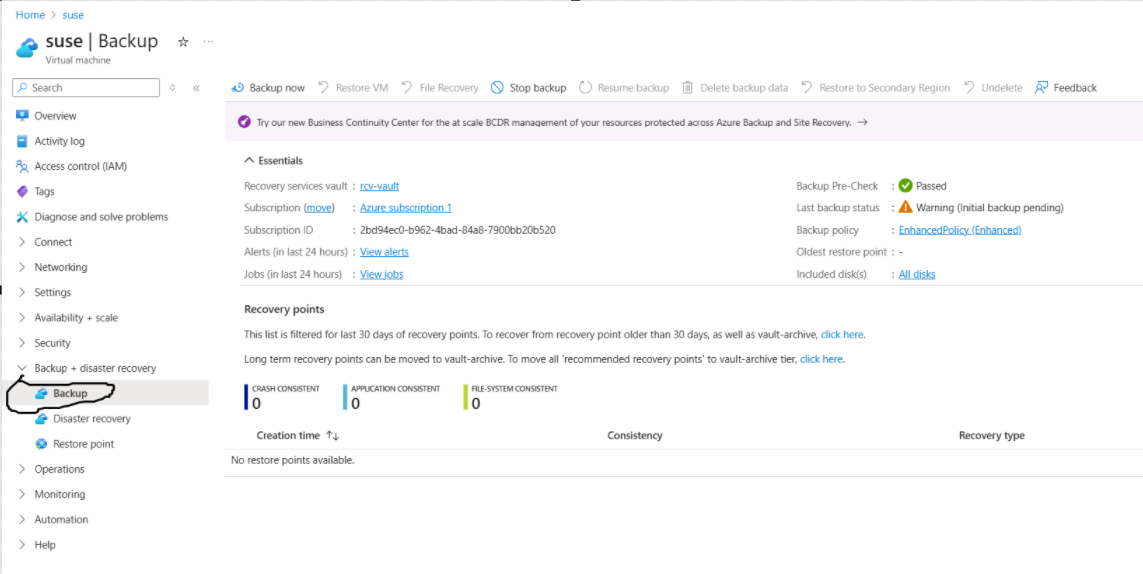Click the Diagnose and solve problems wrench icon

tap(22, 217)
